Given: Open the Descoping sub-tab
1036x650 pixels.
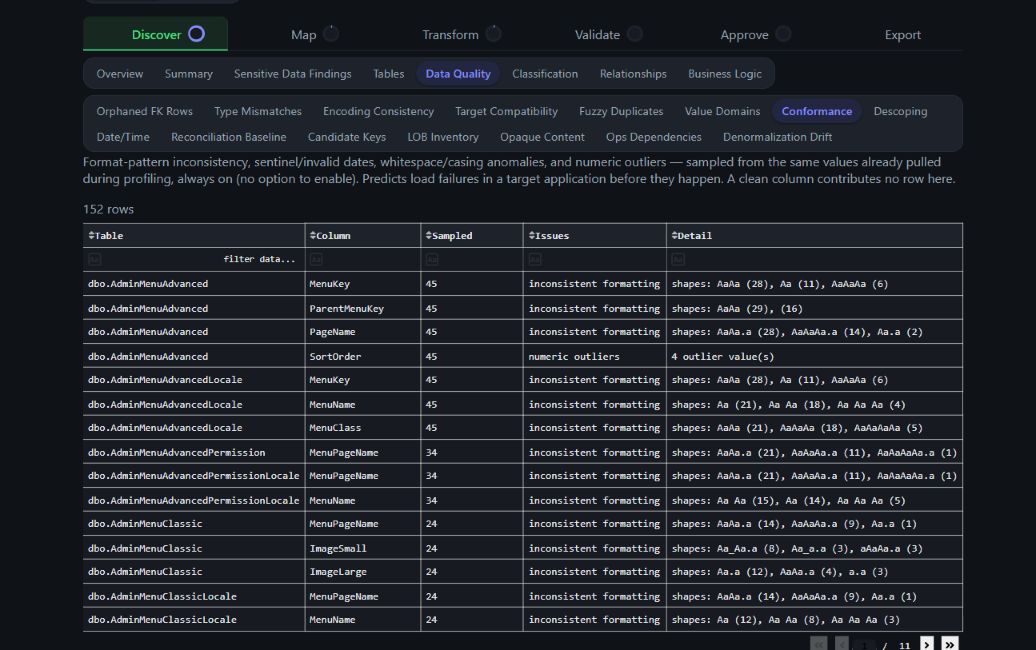Looking at the screenshot, I should tap(901, 112).
